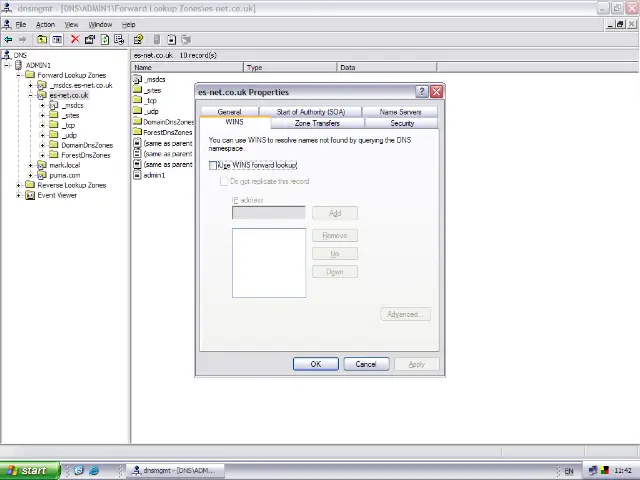The width and height of the screenshot is (640, 480).
Task: Click the Export List toolbar icon
Action: coord(119,40)
